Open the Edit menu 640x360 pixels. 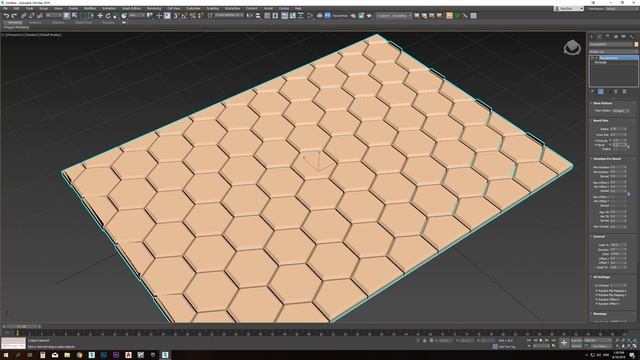[17, 8]
